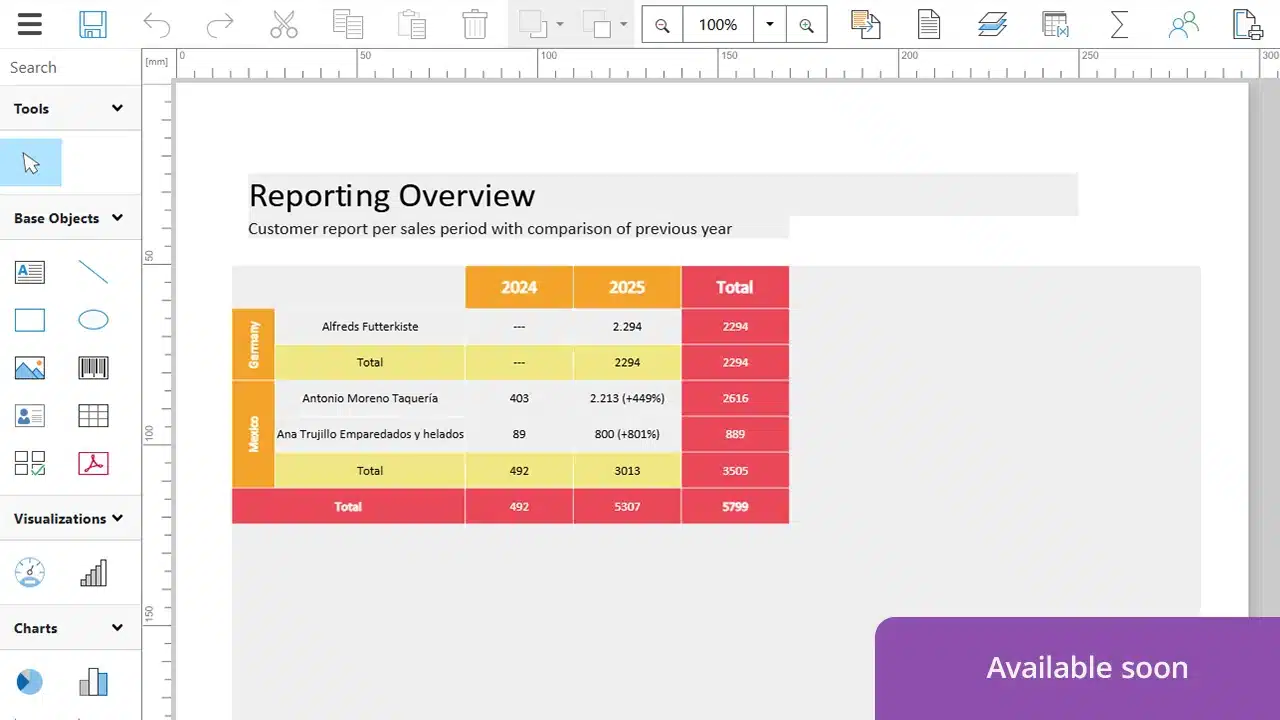Image resolution: width=1280 pixels, height=720 pixels.
Task: Select the Gauge visualization tool
Action: coord(30,573)
